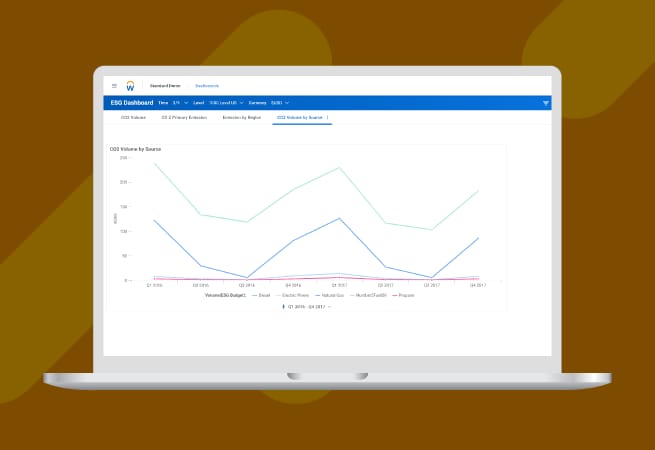
Task: Click the ESG Dashboard title
Action: point(130,102)
